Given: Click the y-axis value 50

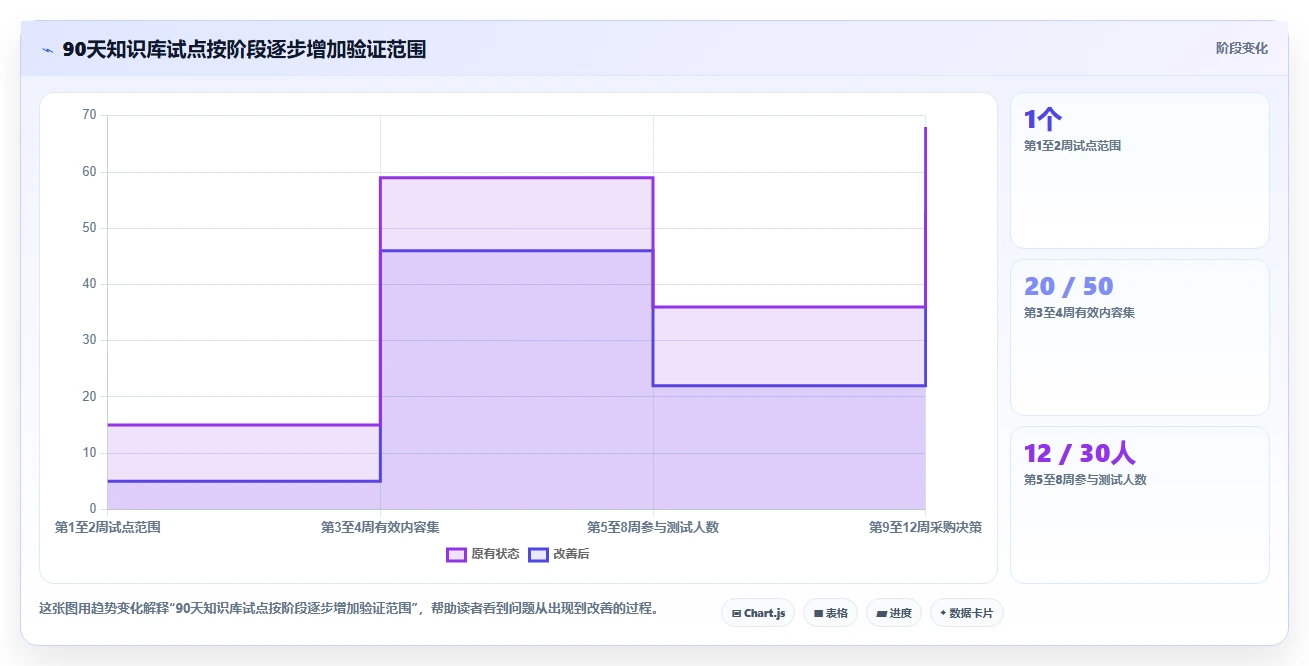Looking at the screenshot, I should click(89, 228).
